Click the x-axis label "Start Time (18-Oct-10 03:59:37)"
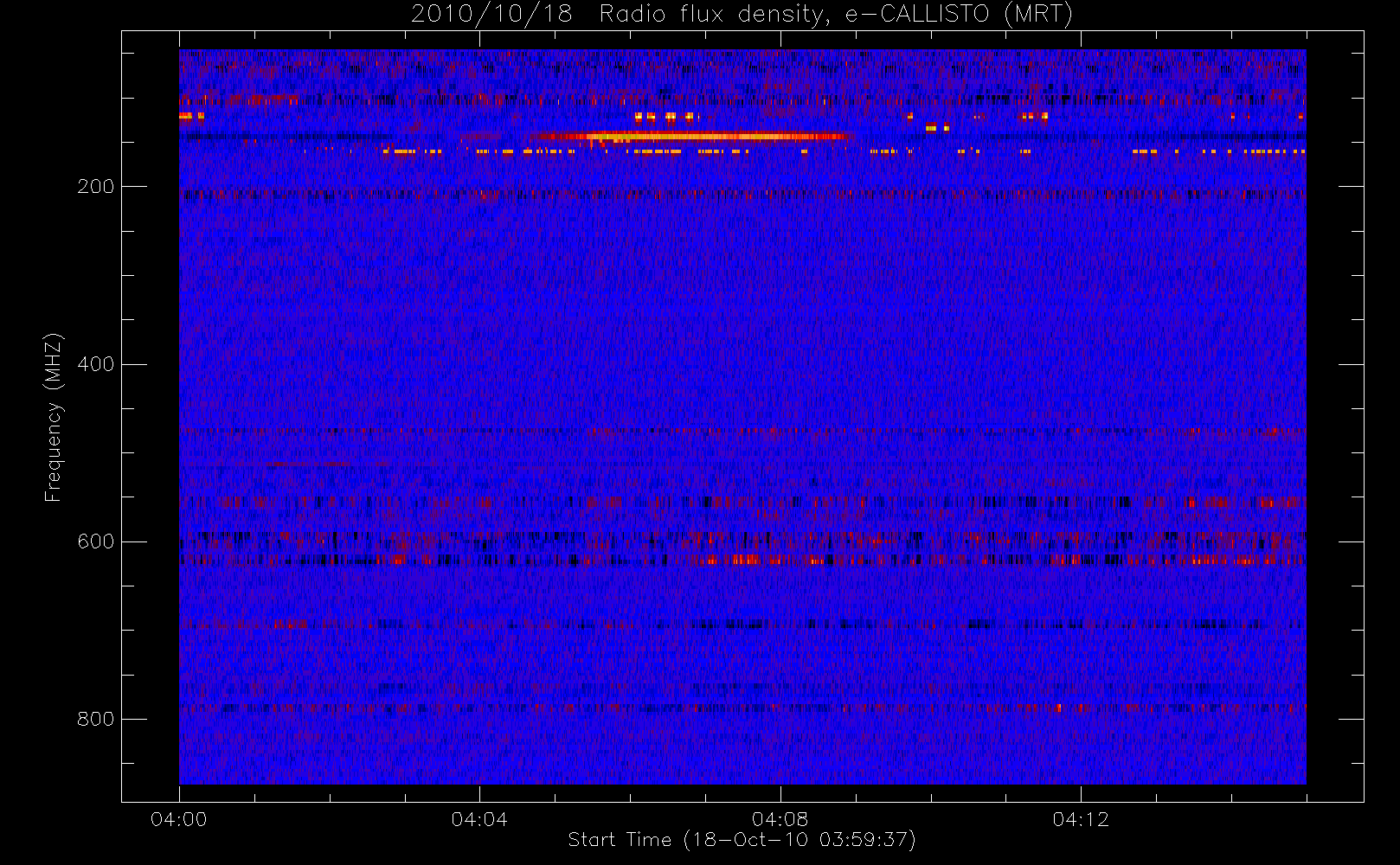 (x=742, y=840)
